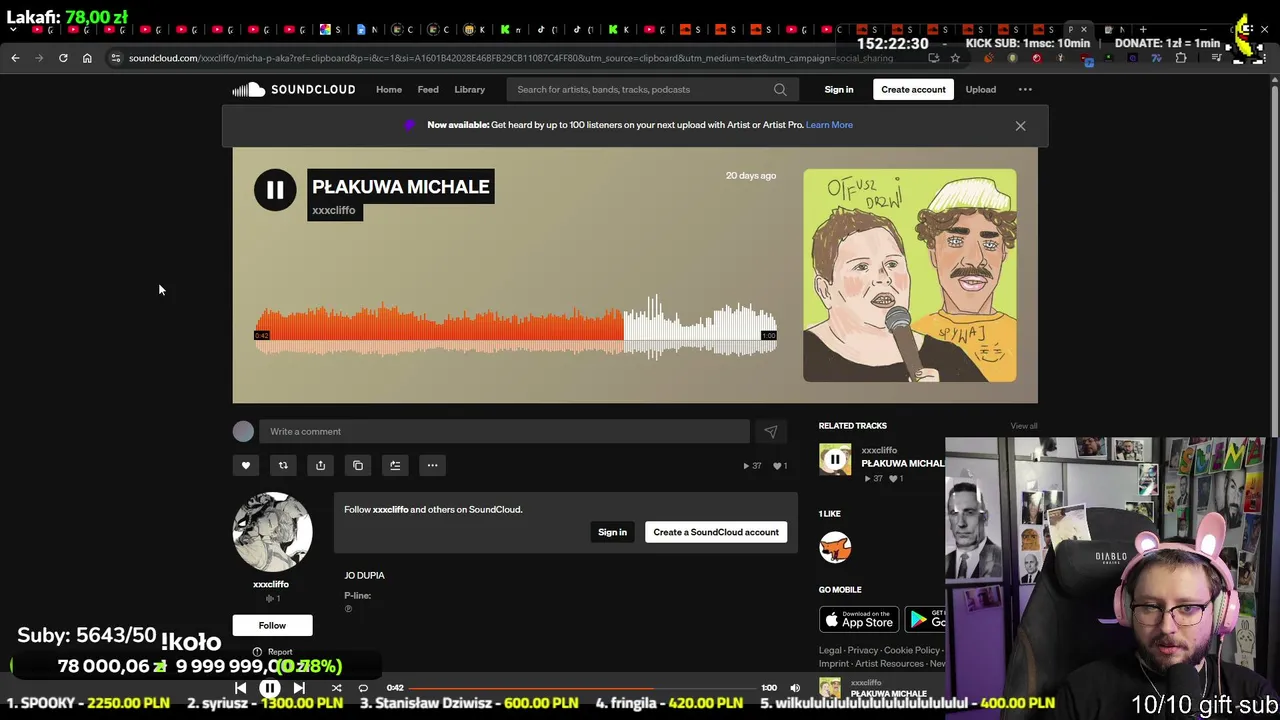Open the Learn More banner link

click(829, 125)
